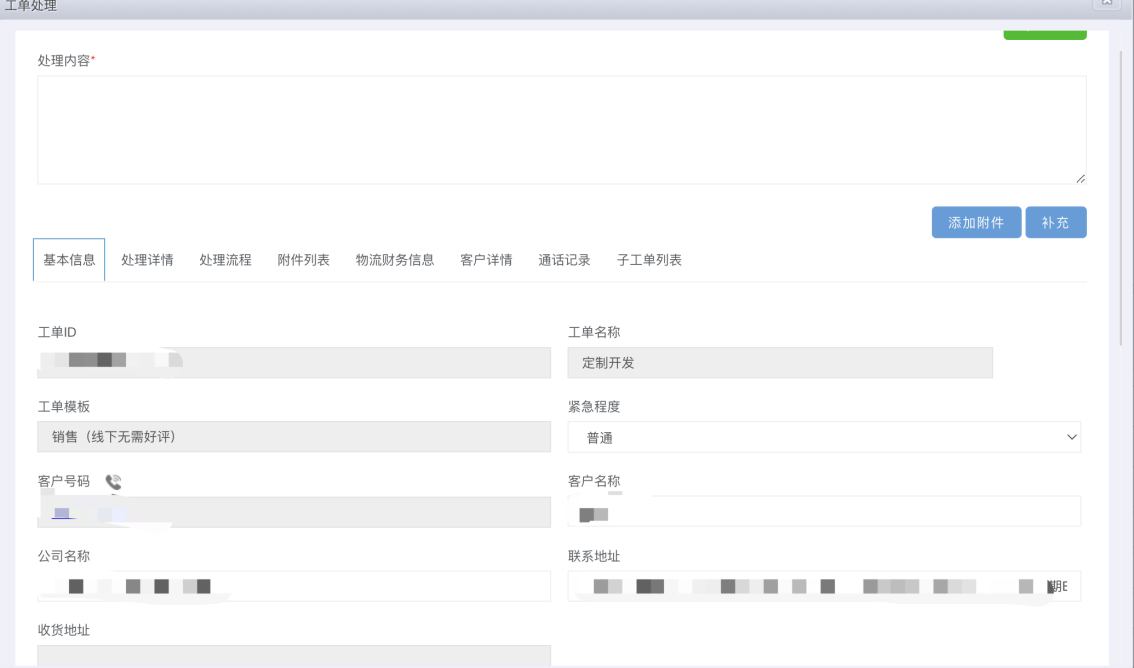The height and width of the screenshot is (668, 1134).
Task: Show the 通话记录 tab
Action: 564,260
